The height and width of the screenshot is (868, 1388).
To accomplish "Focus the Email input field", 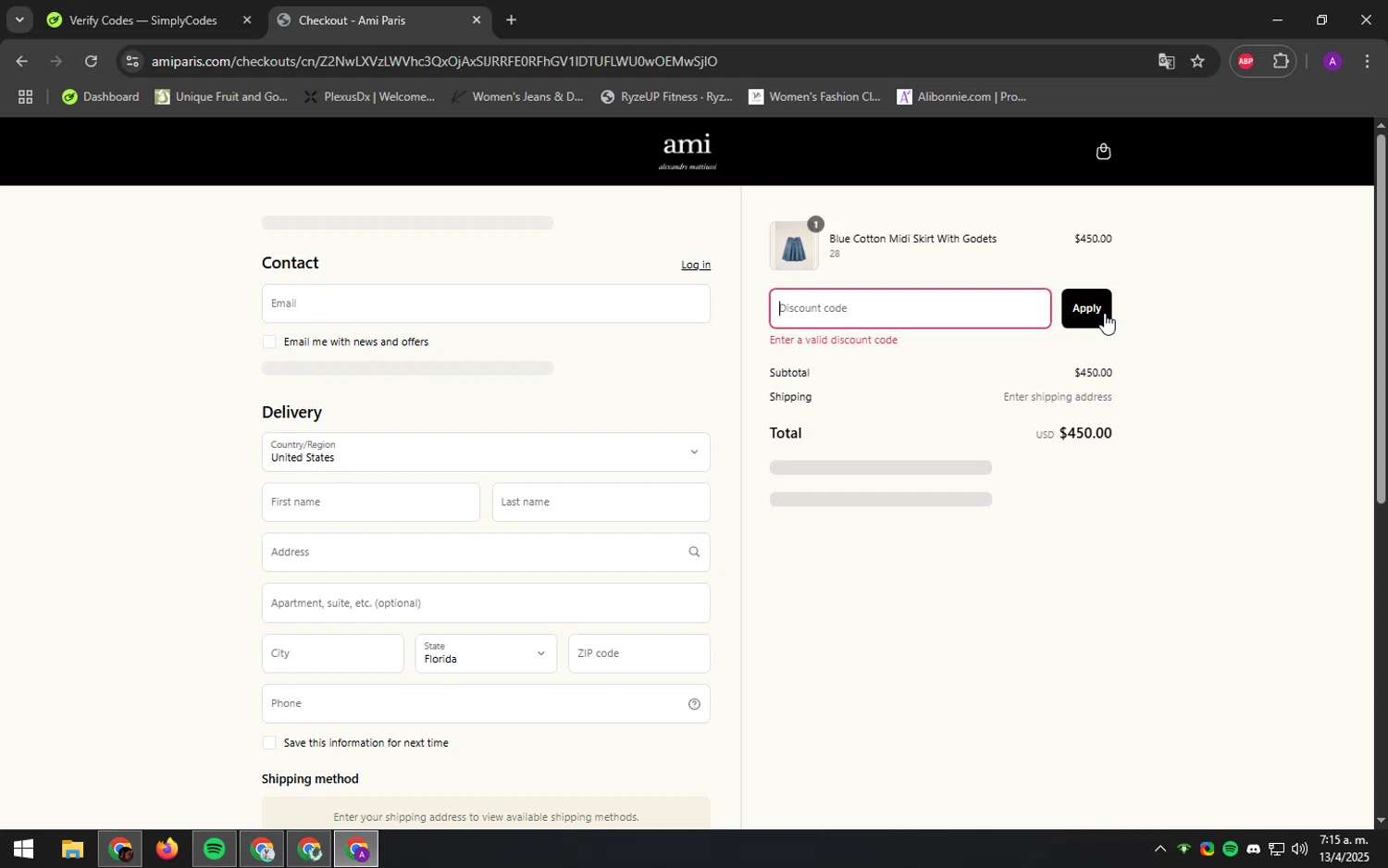I will click(486, 304).
